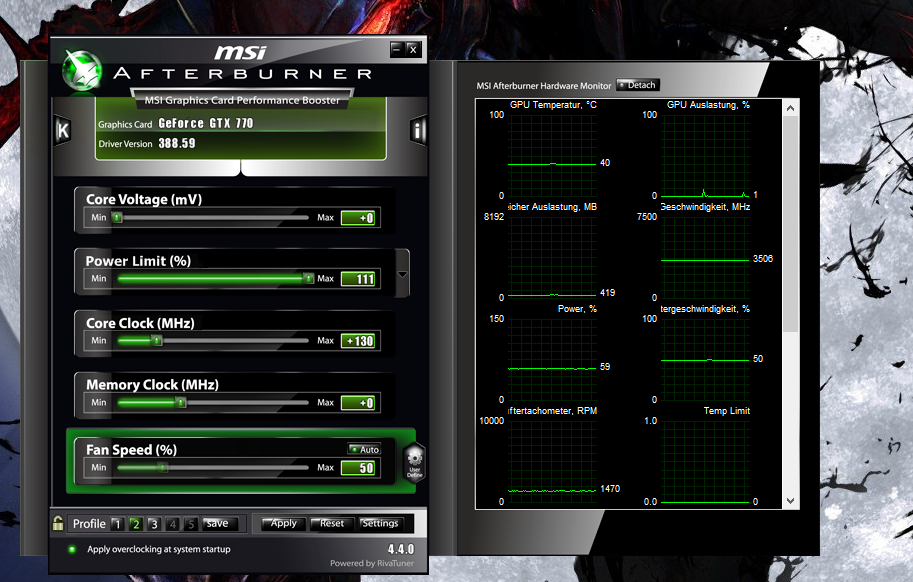The image size is (913, 582).
Task: Expand the Power Limit dropdown arrow
Action: [x=402, y=274]
